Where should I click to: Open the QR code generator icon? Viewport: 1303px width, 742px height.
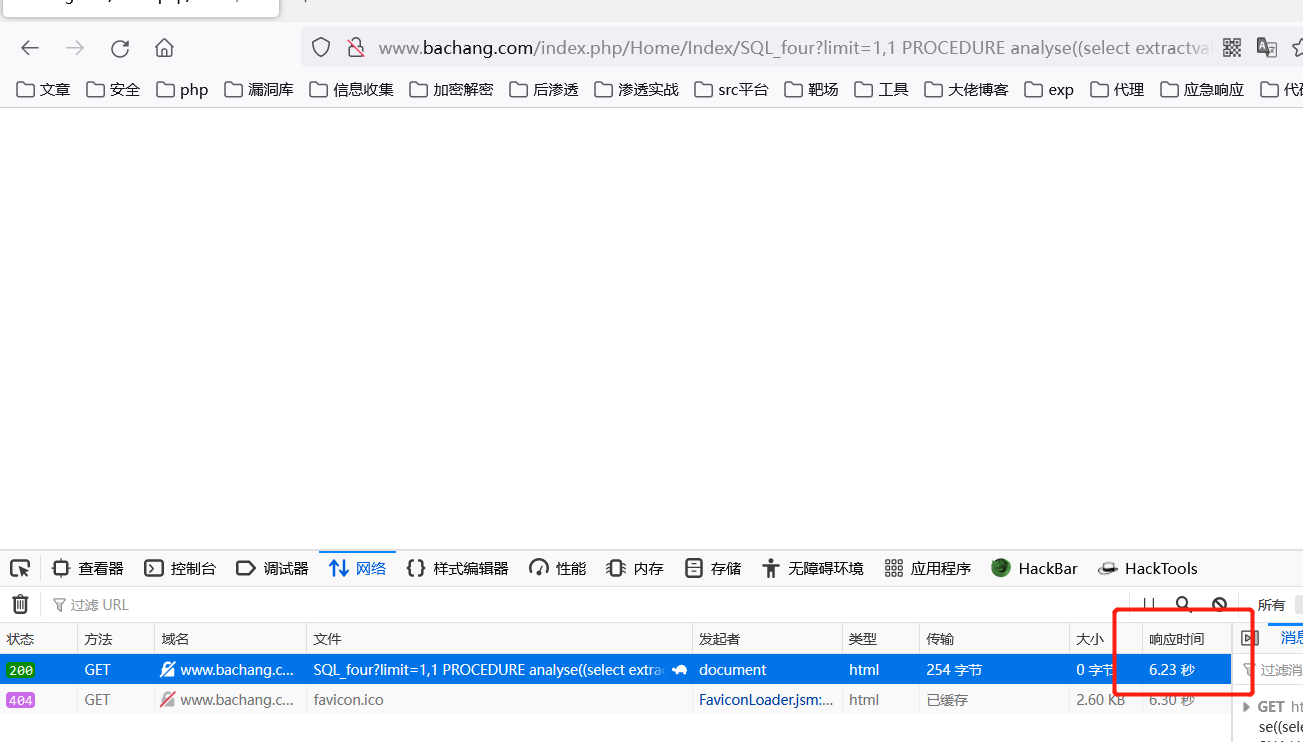[1232, 48]
